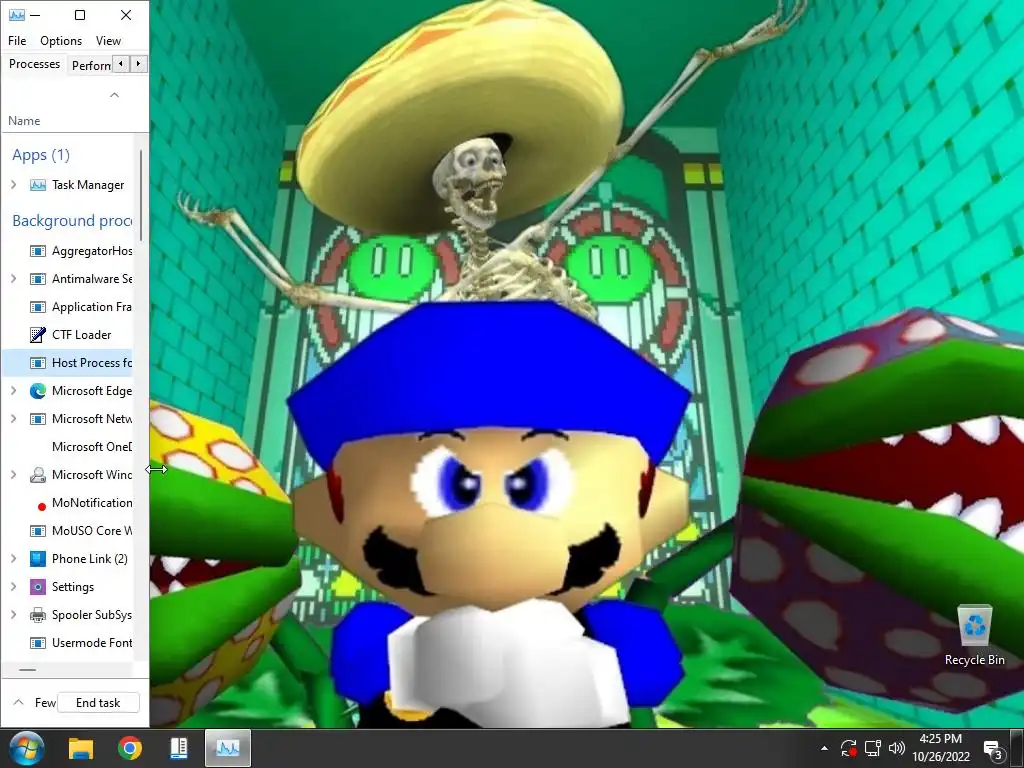Click the Settings gear process icon
This screenshot has width=1024, height=768.
38,587
